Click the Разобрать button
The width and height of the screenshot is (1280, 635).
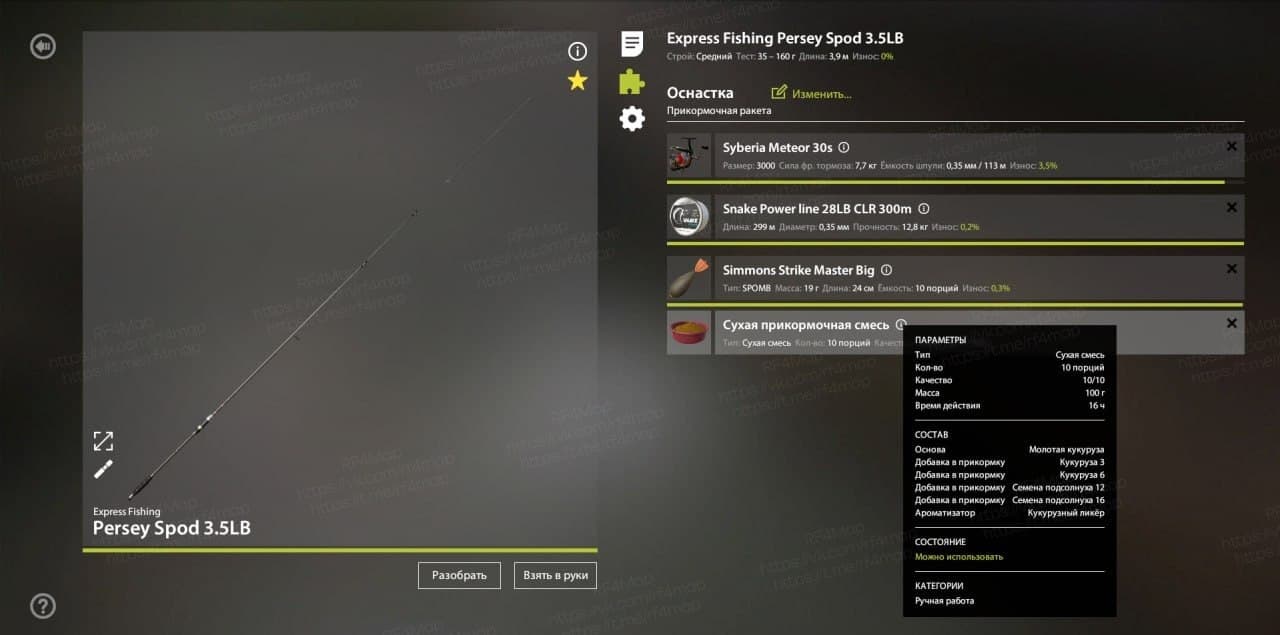click(459, 575)
